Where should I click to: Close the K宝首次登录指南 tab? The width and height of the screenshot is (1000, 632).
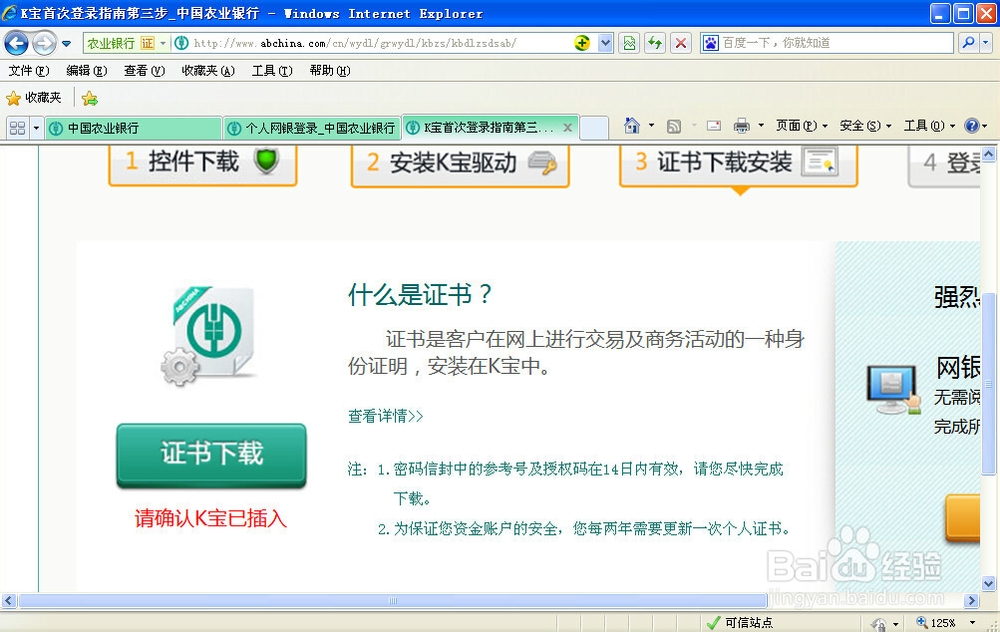point(567,128)
